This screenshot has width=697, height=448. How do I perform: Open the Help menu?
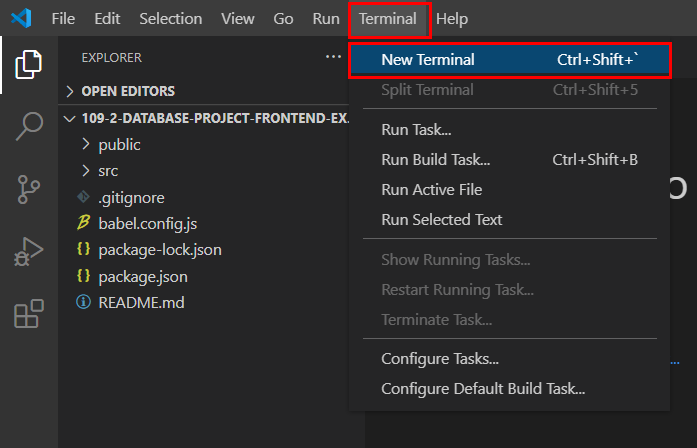click(x=452, y=19)
